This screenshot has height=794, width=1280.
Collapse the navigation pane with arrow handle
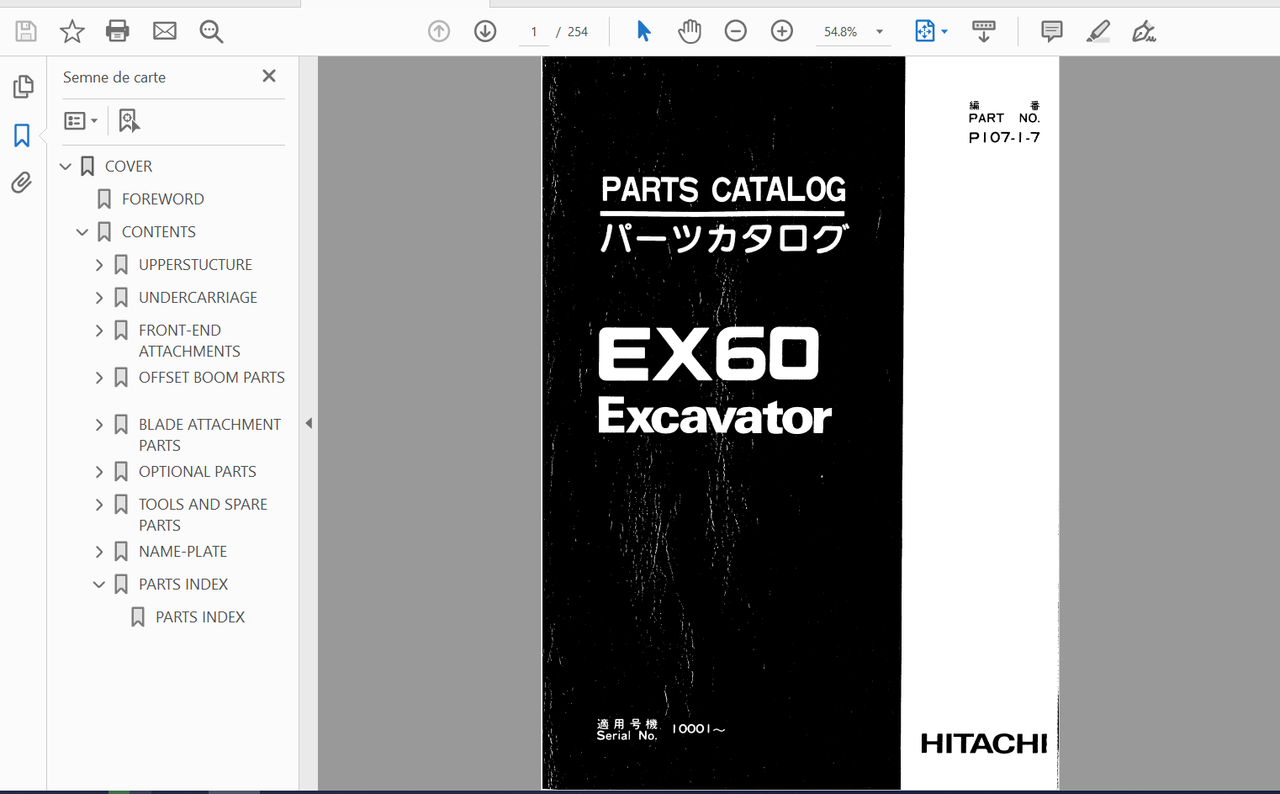coord(308,424)
